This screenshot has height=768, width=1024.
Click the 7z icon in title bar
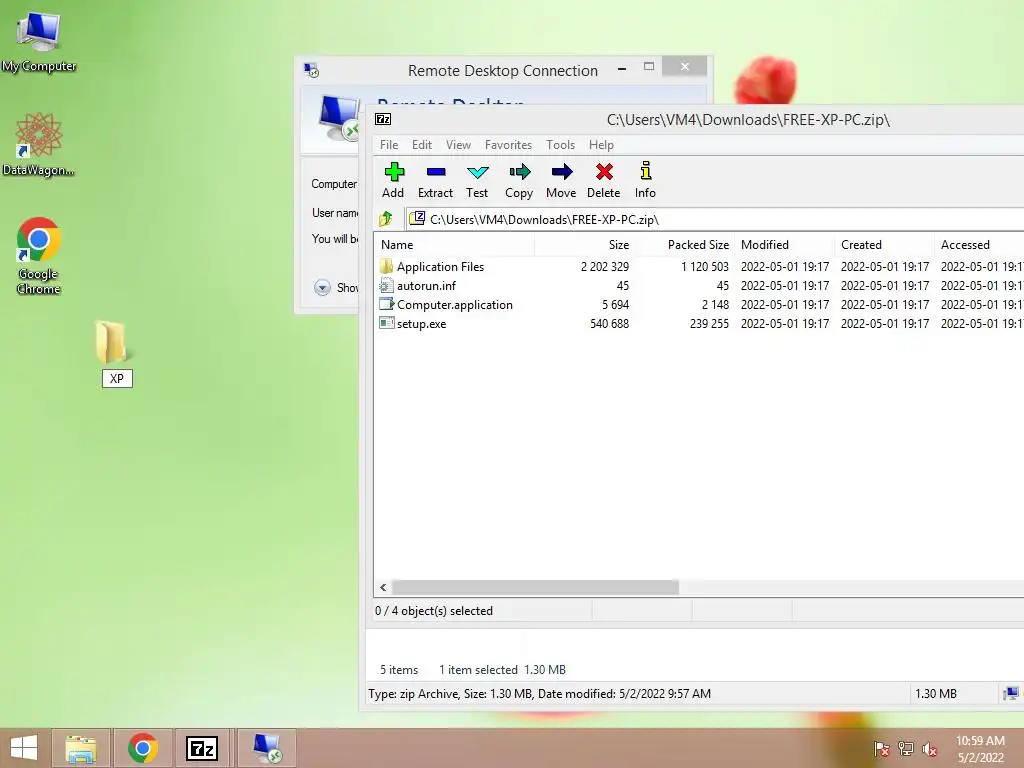tap(383, 119)
